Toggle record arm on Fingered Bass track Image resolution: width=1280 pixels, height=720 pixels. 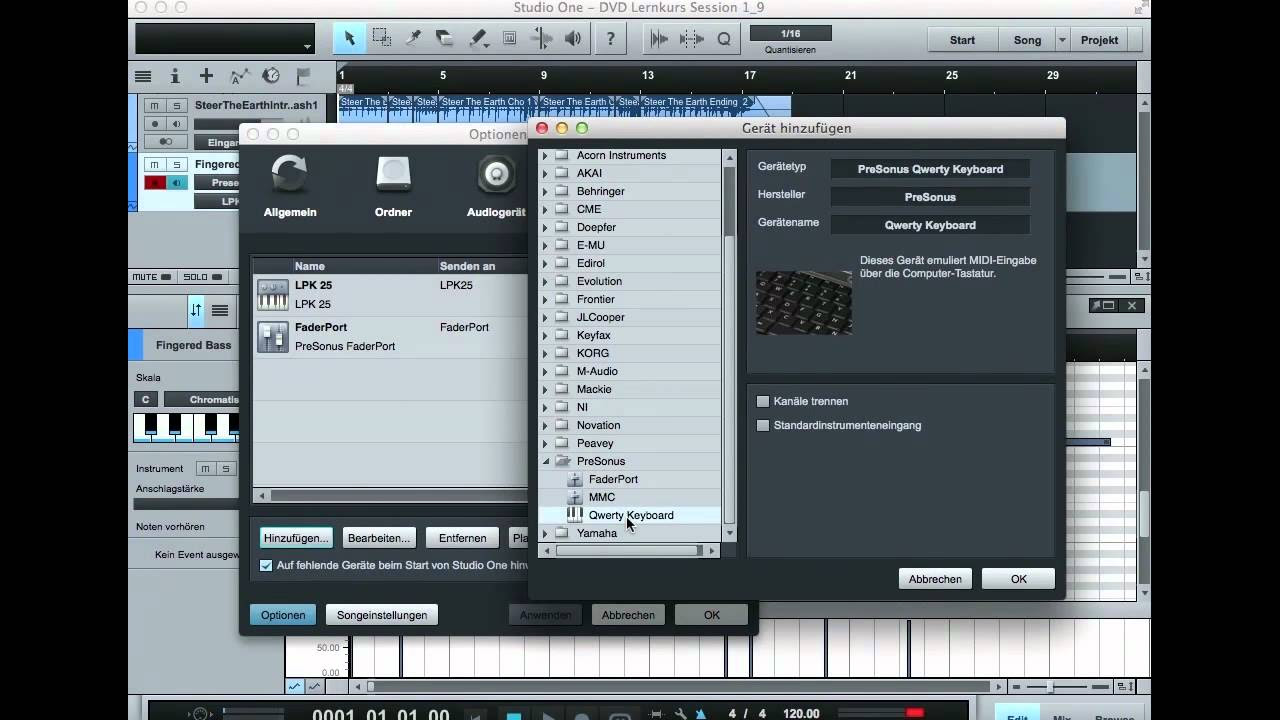point(155,182)
